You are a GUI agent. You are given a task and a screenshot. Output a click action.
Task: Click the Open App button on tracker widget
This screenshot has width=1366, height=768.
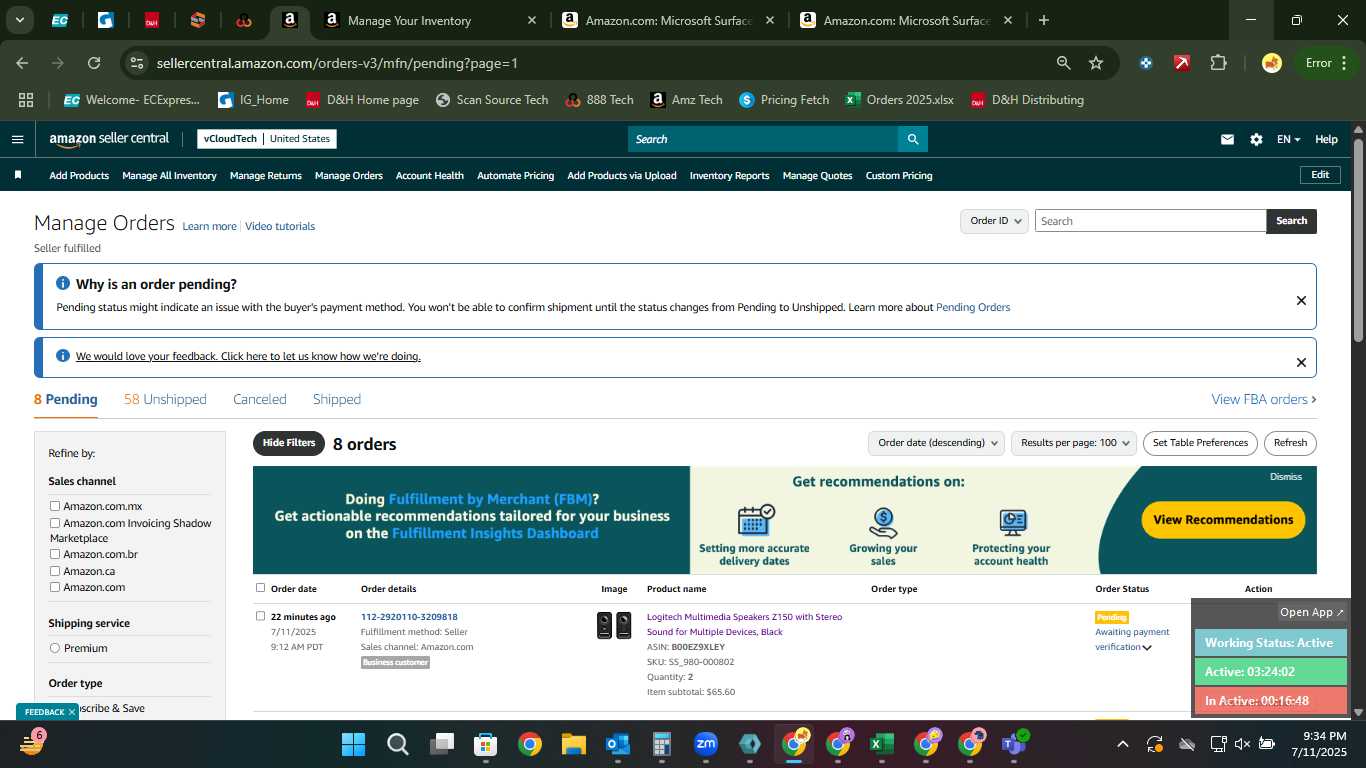[1312, 612]
